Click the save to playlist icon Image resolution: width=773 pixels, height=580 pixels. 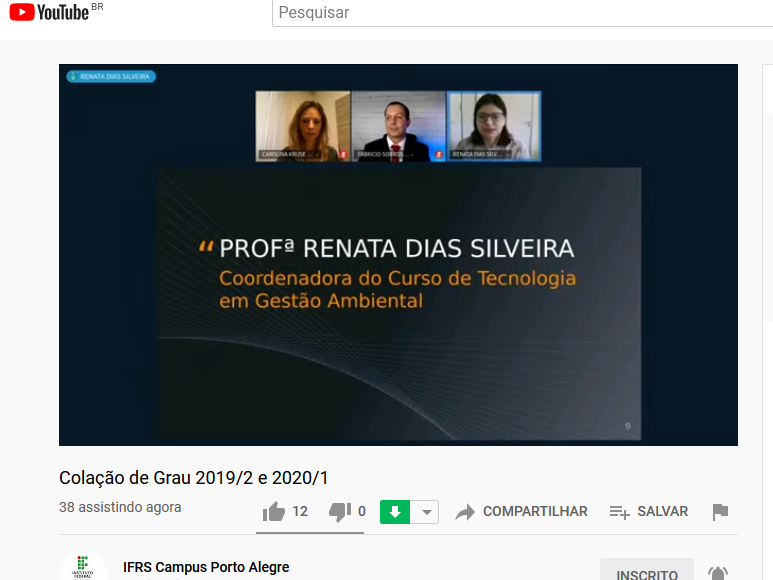point(619,512)
